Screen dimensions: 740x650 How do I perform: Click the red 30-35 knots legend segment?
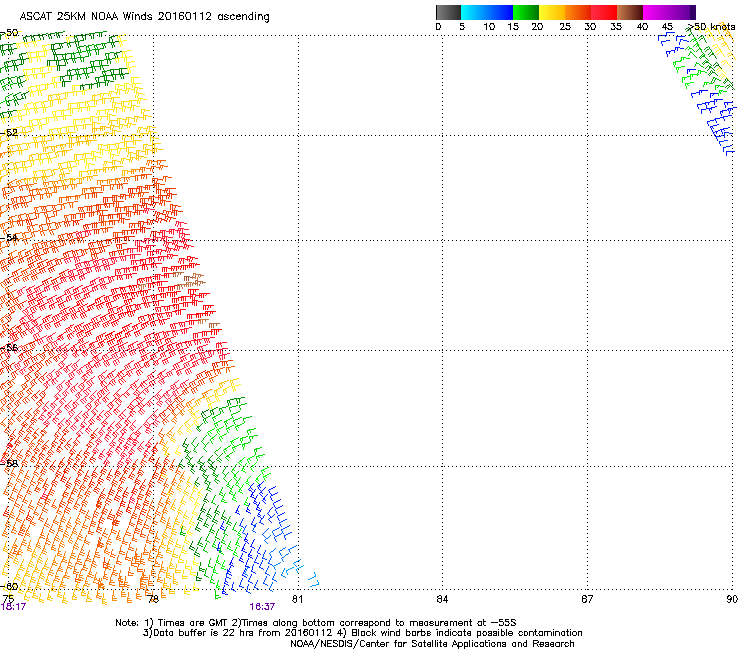click(604, 12)
